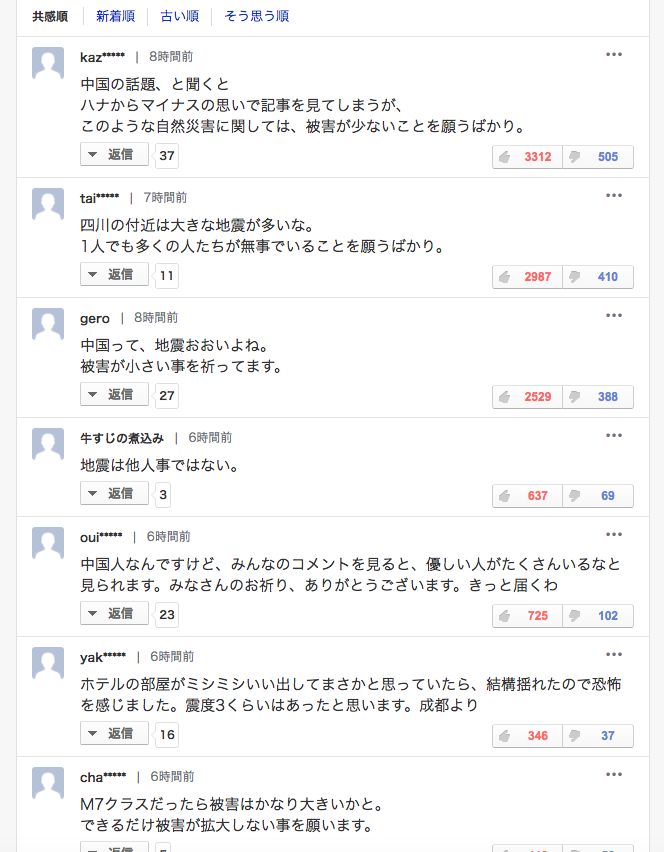Click the three-dots menu on cha's comment
Image resolution: width=664 pixels, height=852 pixels.
pyautogui.click(x=614, y=774)
